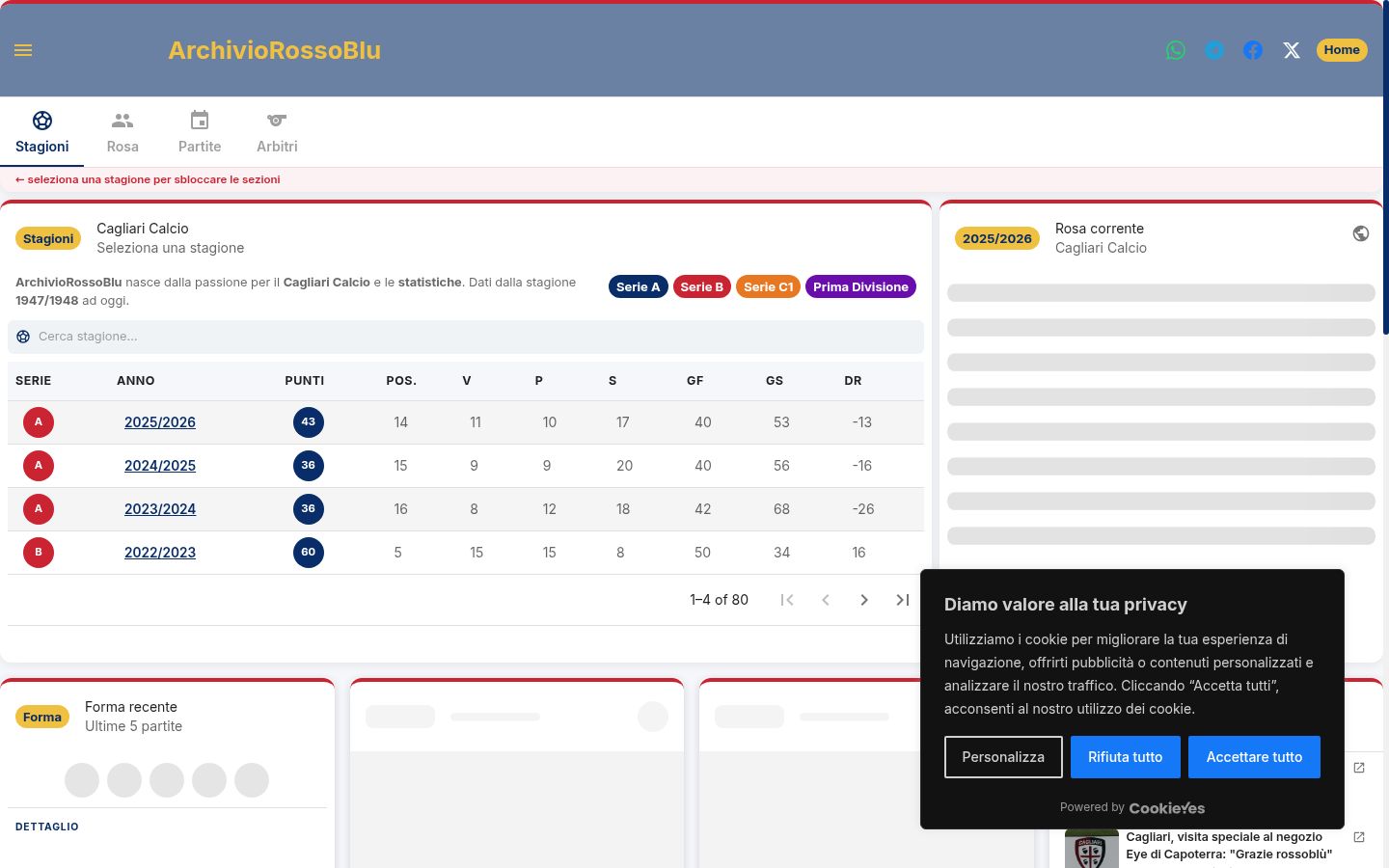1389x868 pixels.
Task: Click the points badge 43
Action: click(309, 422)
